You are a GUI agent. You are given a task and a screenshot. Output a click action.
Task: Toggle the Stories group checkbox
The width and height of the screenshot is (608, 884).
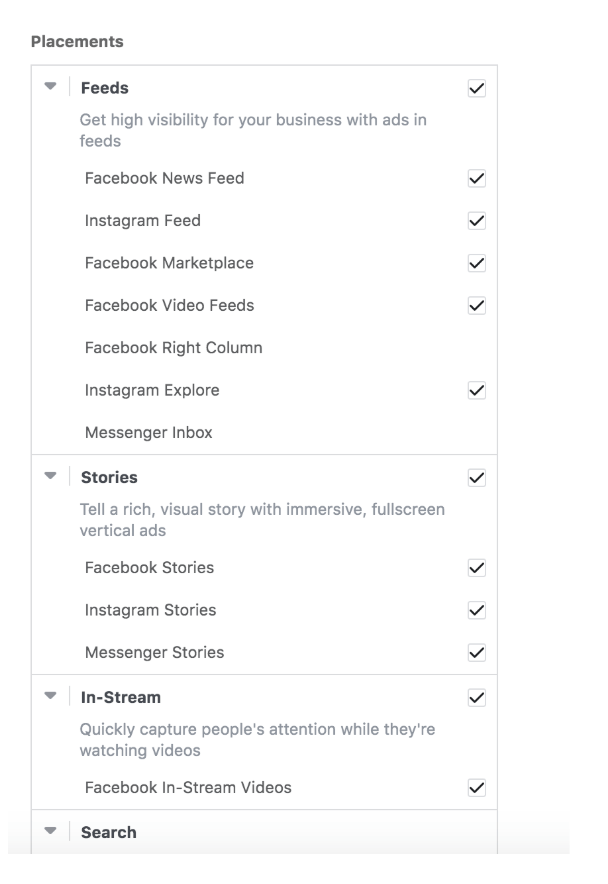tap(476, 478)
